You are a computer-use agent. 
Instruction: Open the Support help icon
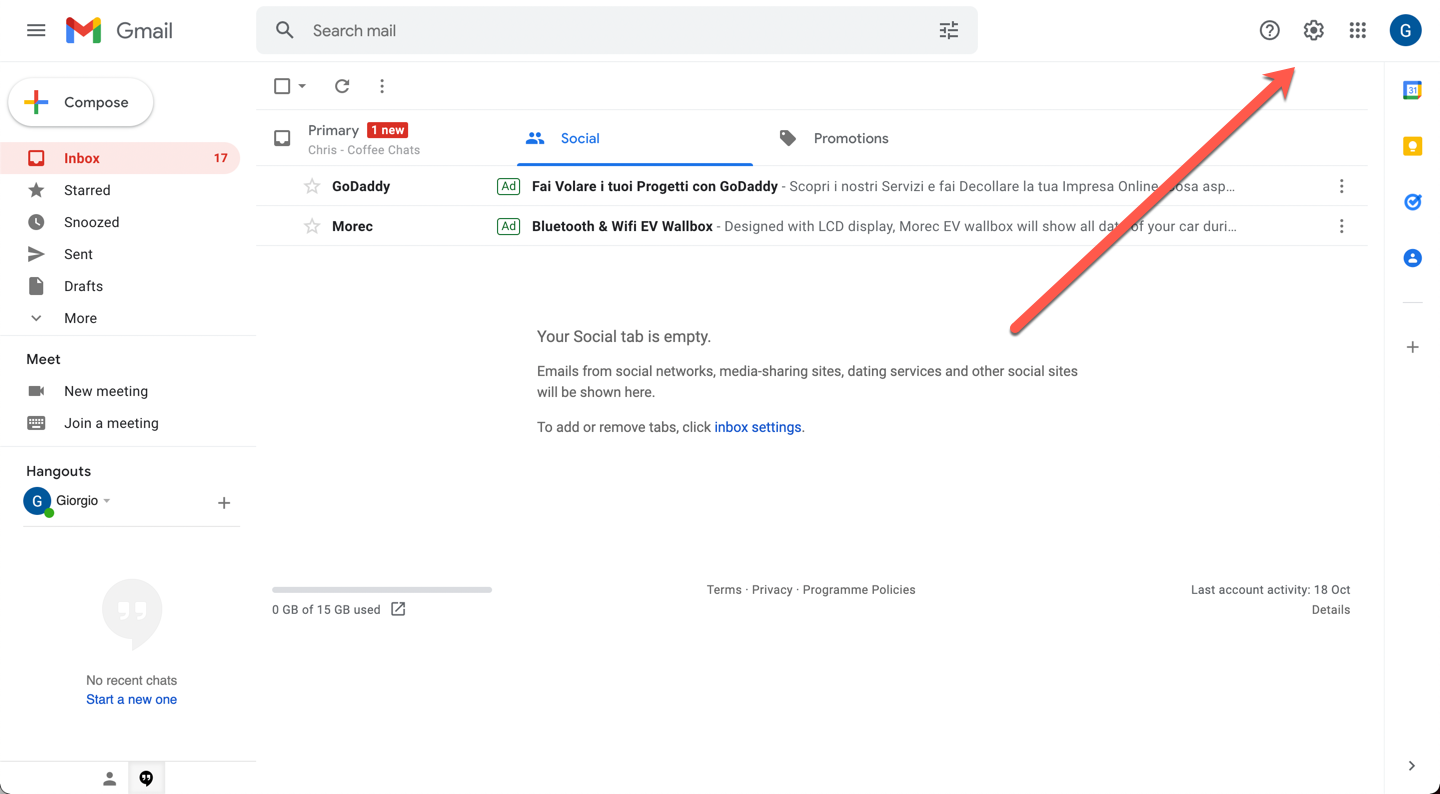(1270, 30)
